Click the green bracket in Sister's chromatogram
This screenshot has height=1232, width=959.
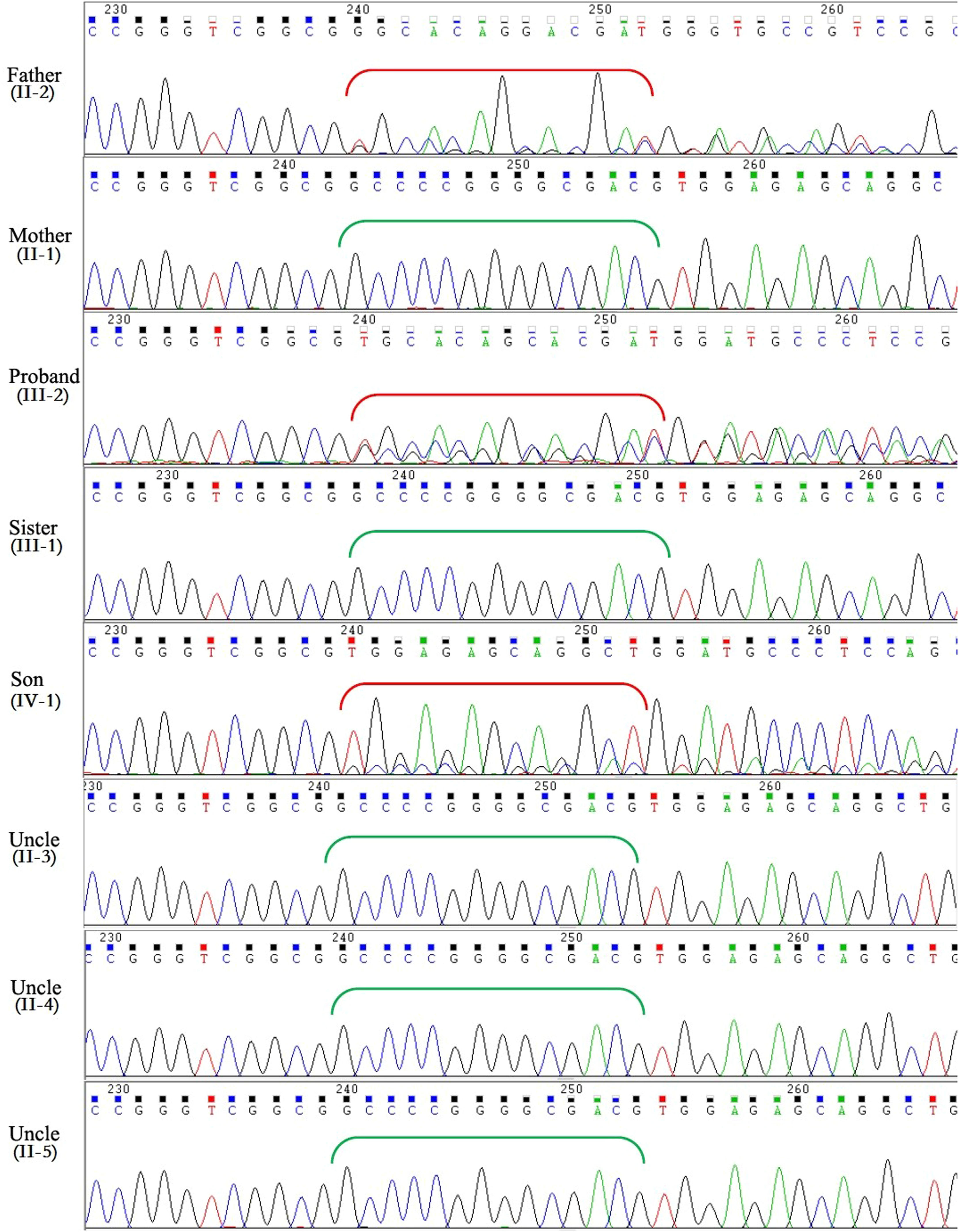point(509,531)
